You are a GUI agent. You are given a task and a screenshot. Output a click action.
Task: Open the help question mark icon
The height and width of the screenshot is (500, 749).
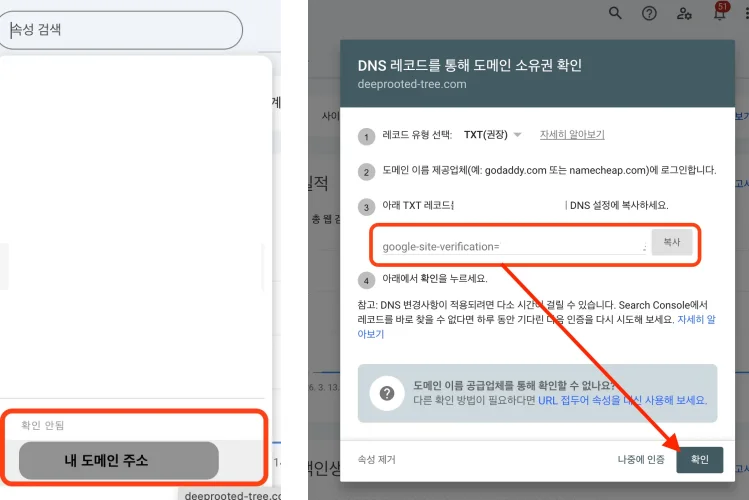(649, 13)
